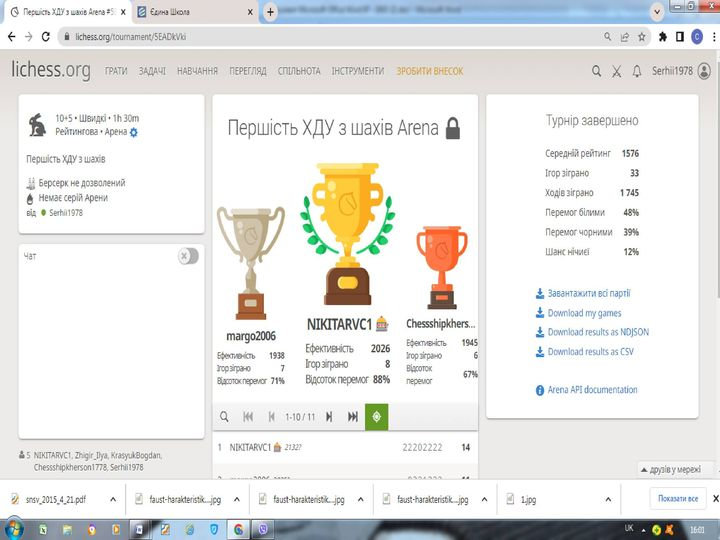
Task: Click the Показати все button
Action: coord(678,498)
